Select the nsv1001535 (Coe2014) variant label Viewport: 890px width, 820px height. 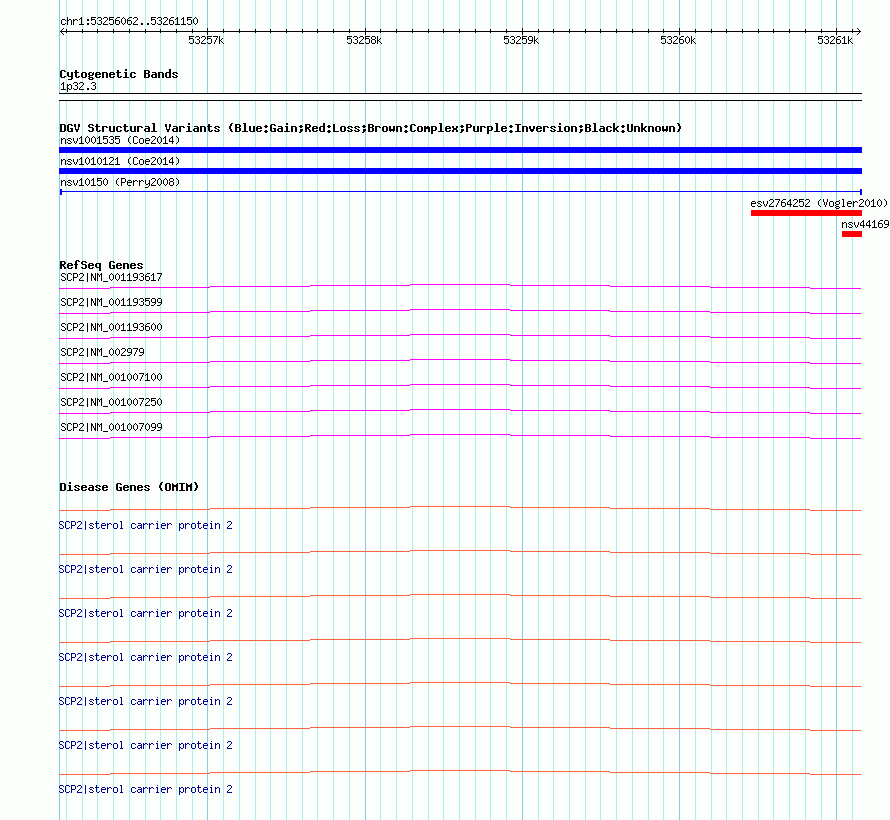(120, 140)
